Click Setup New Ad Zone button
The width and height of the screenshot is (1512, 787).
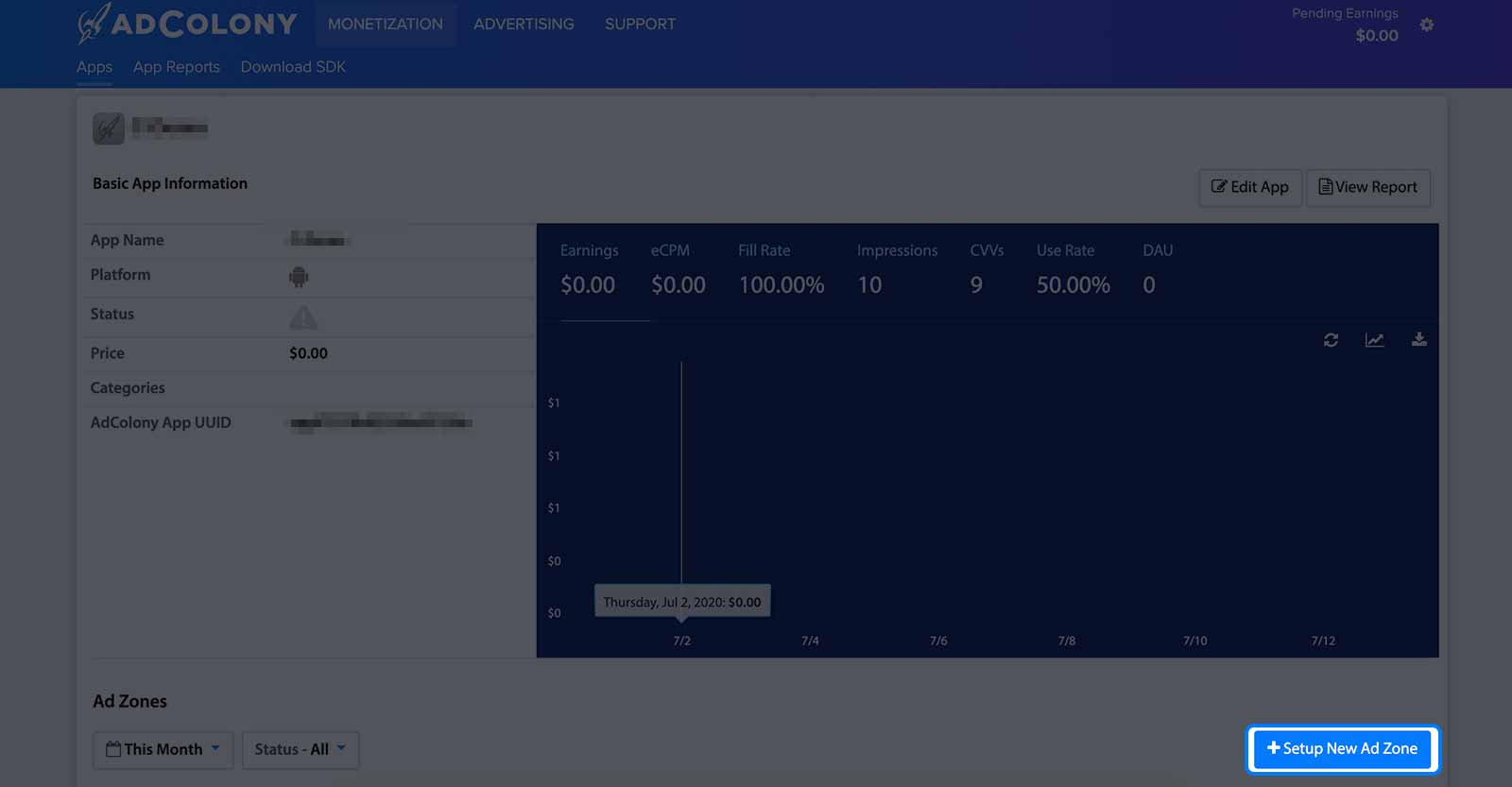pyautogui.click(x=1343, y=749)
